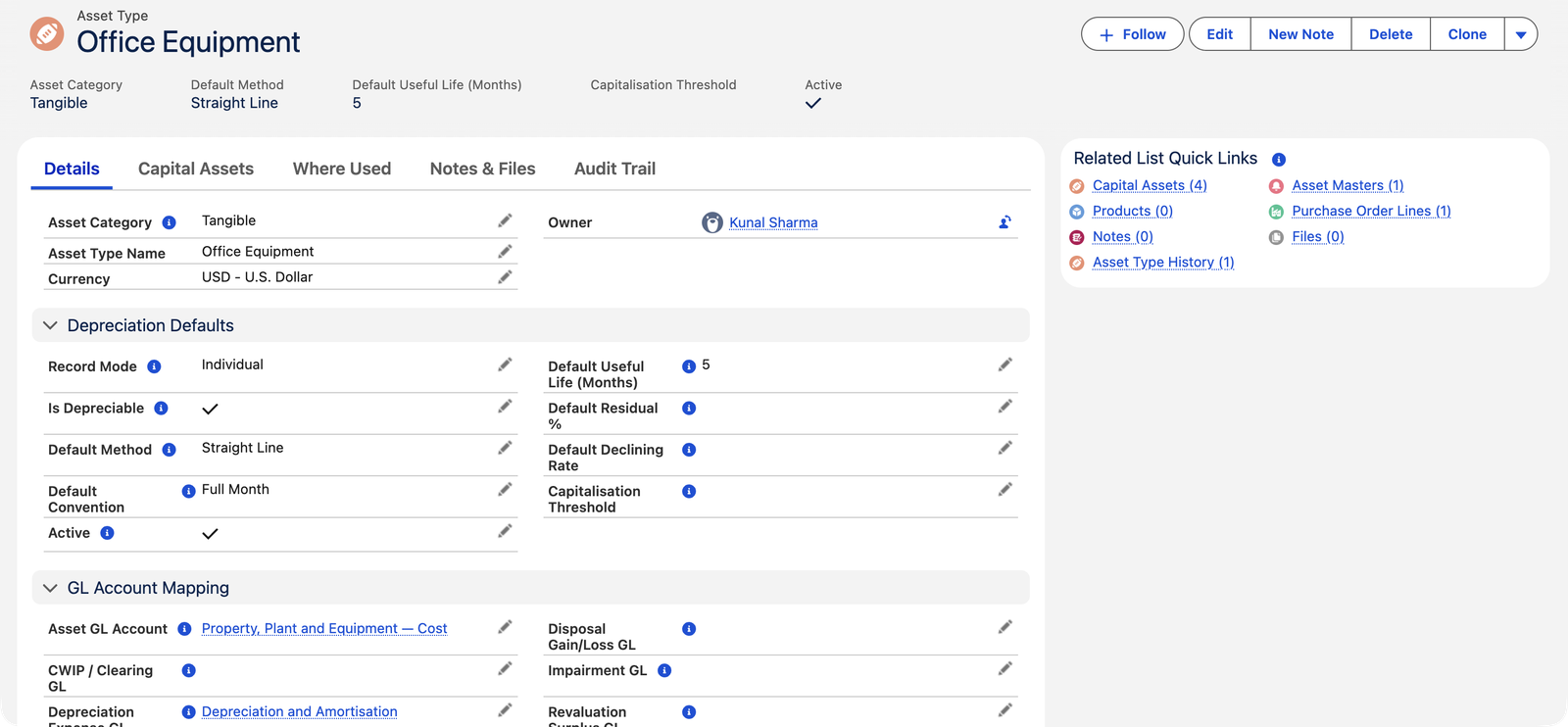Show info tooltip for Related List Quick Links

pyautogui.click(x=1278, y=159)
